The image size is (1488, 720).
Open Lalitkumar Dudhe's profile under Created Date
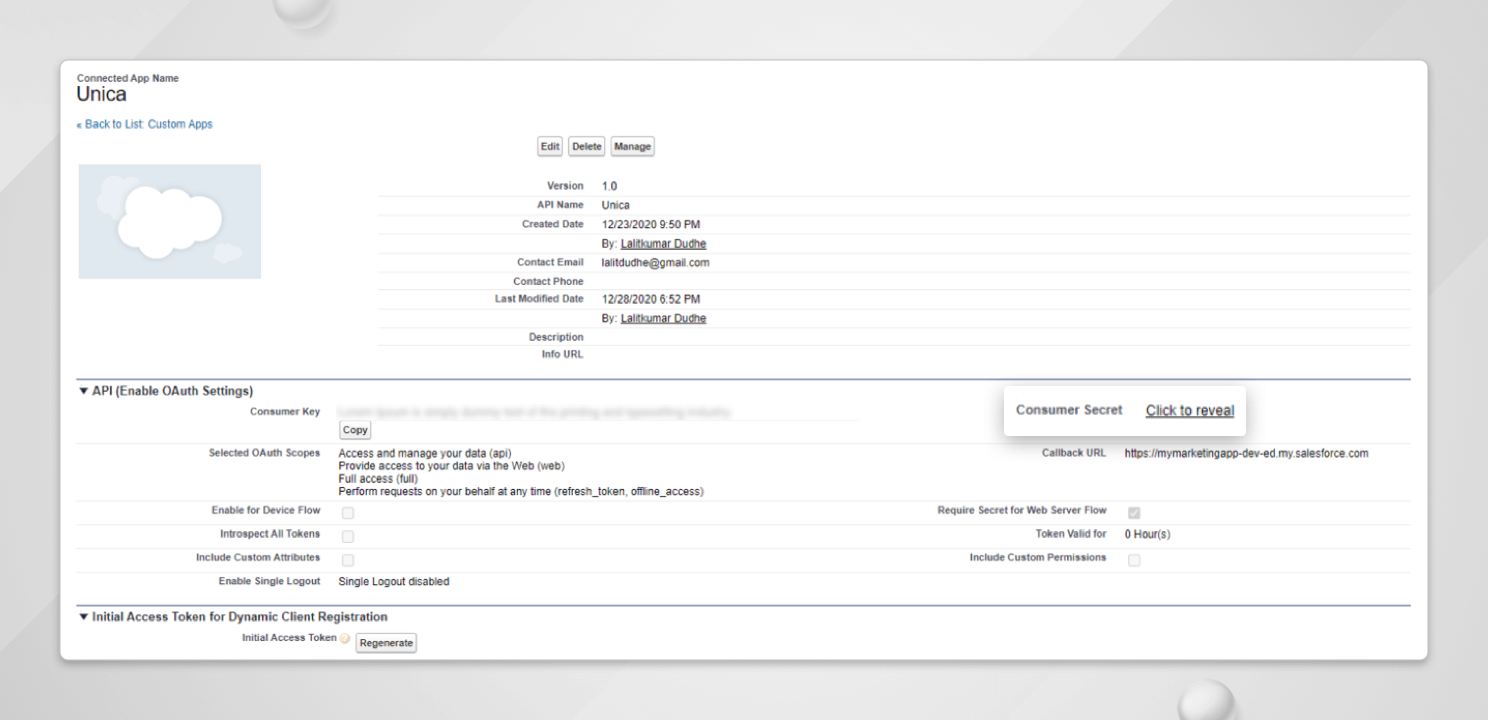[x=663, y=243]
